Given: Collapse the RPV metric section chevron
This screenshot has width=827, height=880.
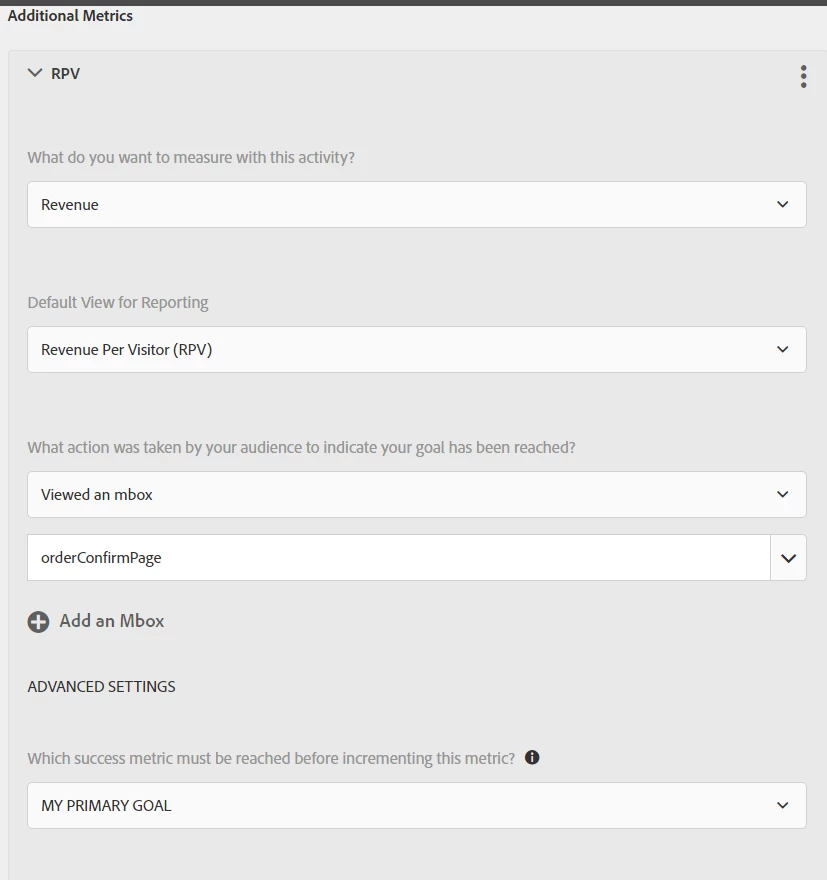Looking at the screenshot, I should coord(35,73).
